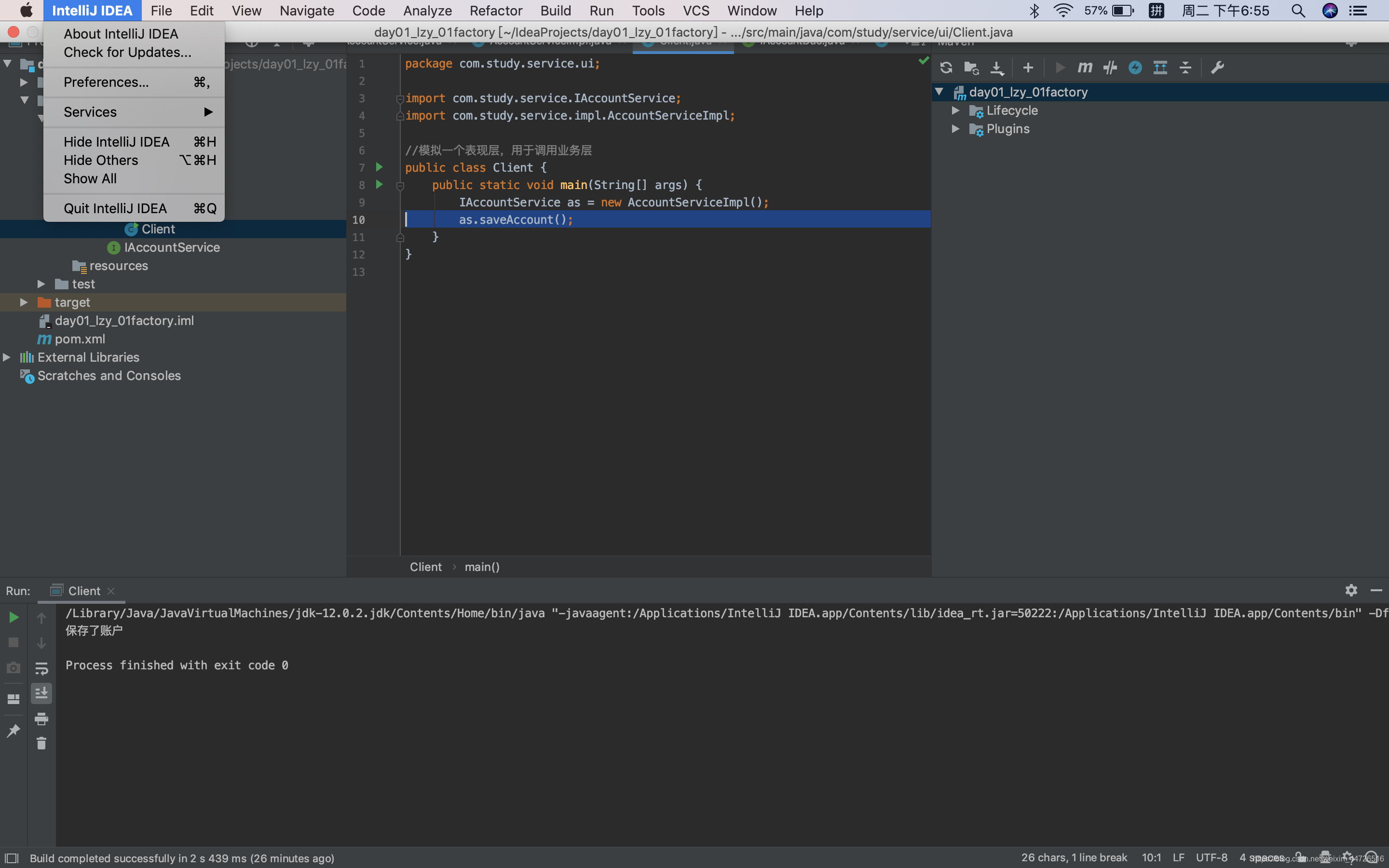Open the File menu

(x=161, y=10)
